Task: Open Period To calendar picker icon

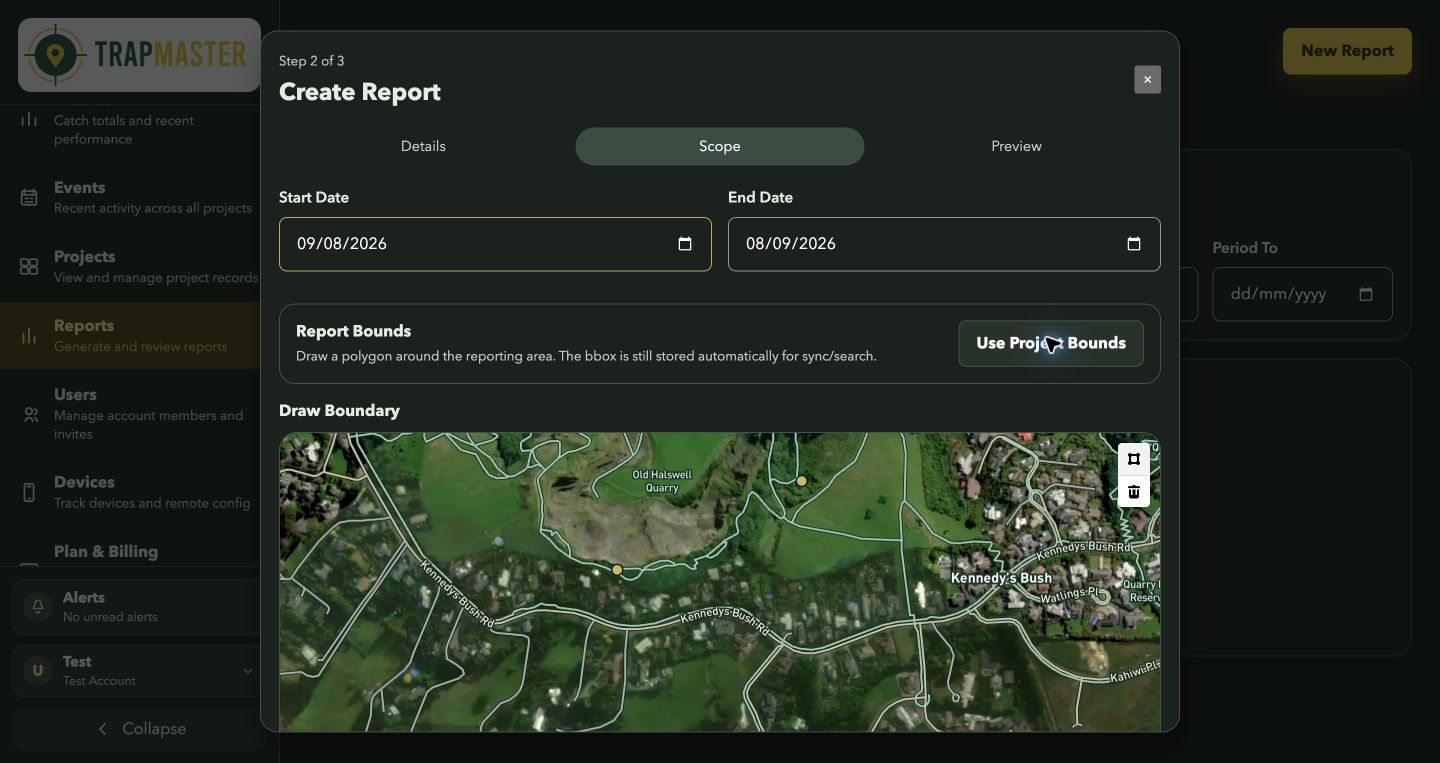Action: pyautogui.click(x=1366, y=294)
